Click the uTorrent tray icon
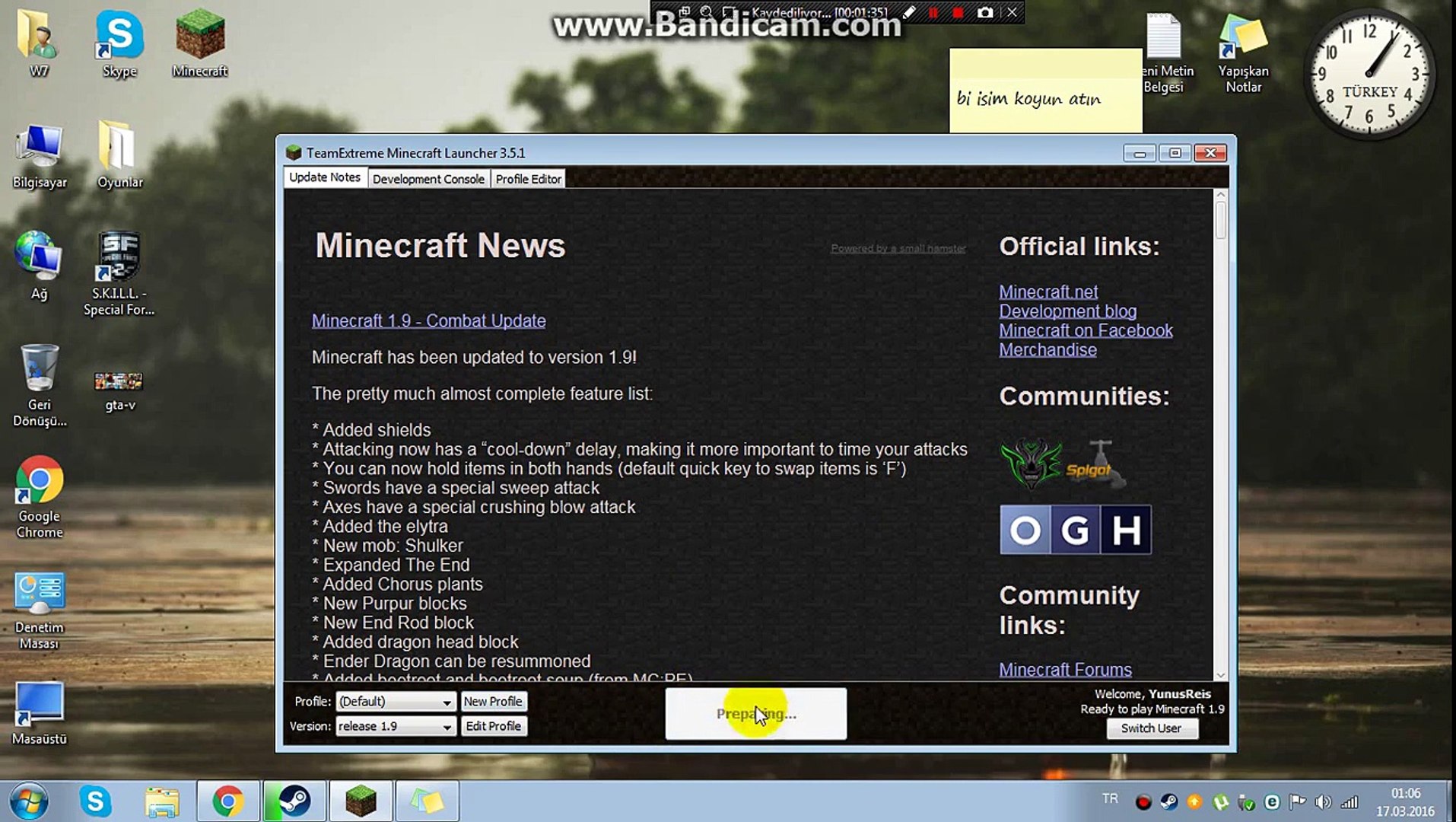Image resolution: width=1456 pixels, height=822 pixels. (x=1221, y=802)
